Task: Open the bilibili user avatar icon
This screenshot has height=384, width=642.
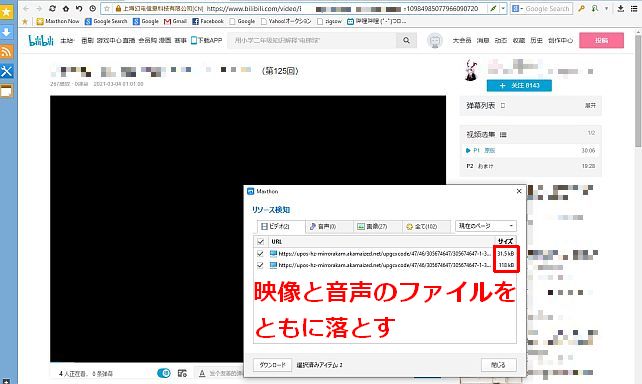Action: tap(435, 41)
